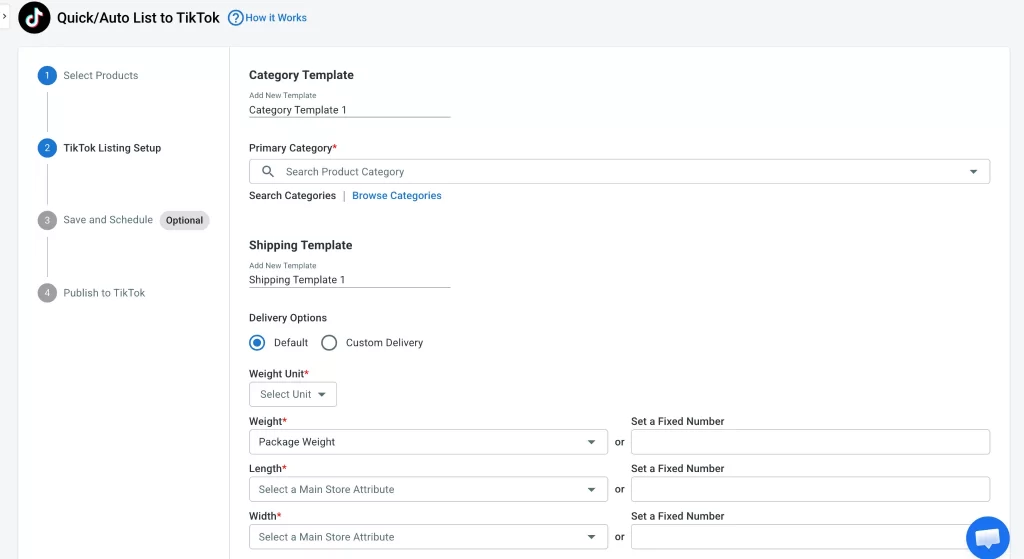Click the Category Template heading
The image size is (1024, 559).
301,75
